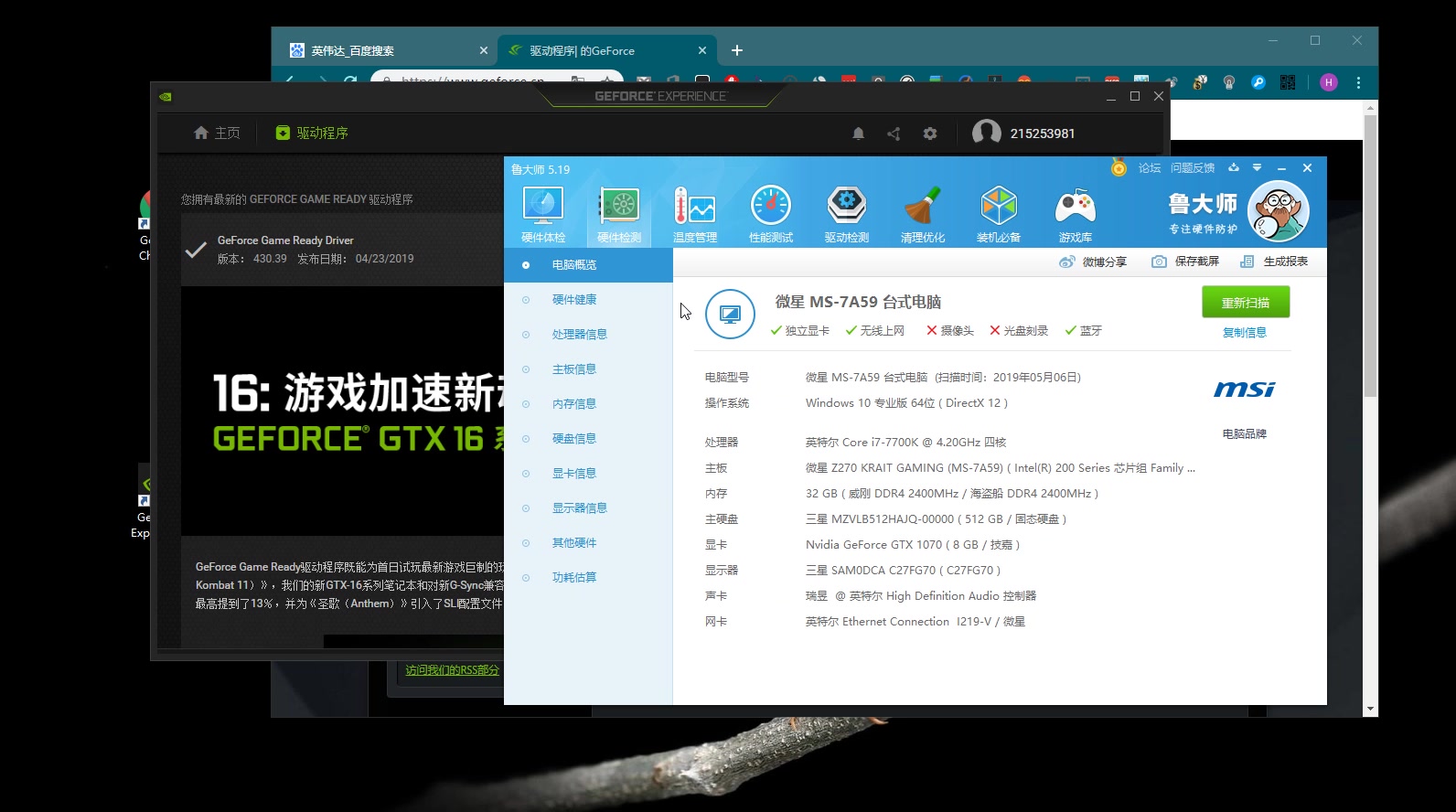Click the Lu Master download tray icon
This screenshot has height=812, width=1456.
[x=1234, y=167]
